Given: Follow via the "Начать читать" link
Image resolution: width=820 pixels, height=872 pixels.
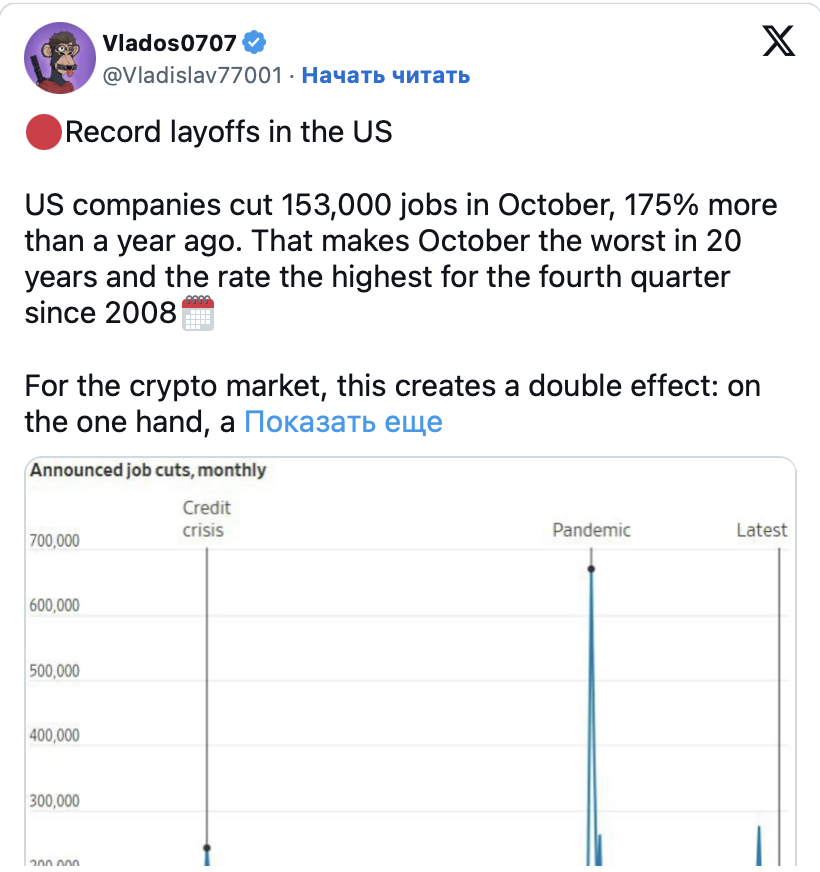Looking at the screenshot, I should 385,75.
